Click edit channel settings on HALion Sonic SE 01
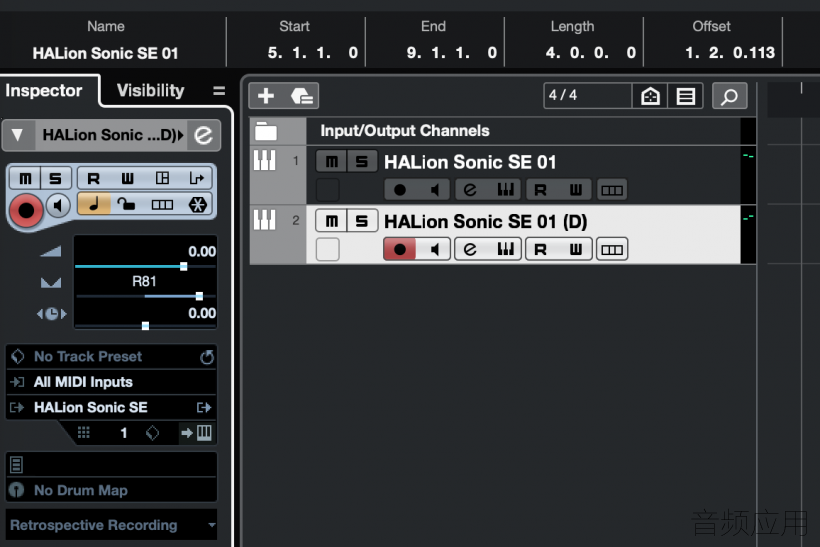Image resolution: width=820 pixels, height=547 pixels. [470, 189]
